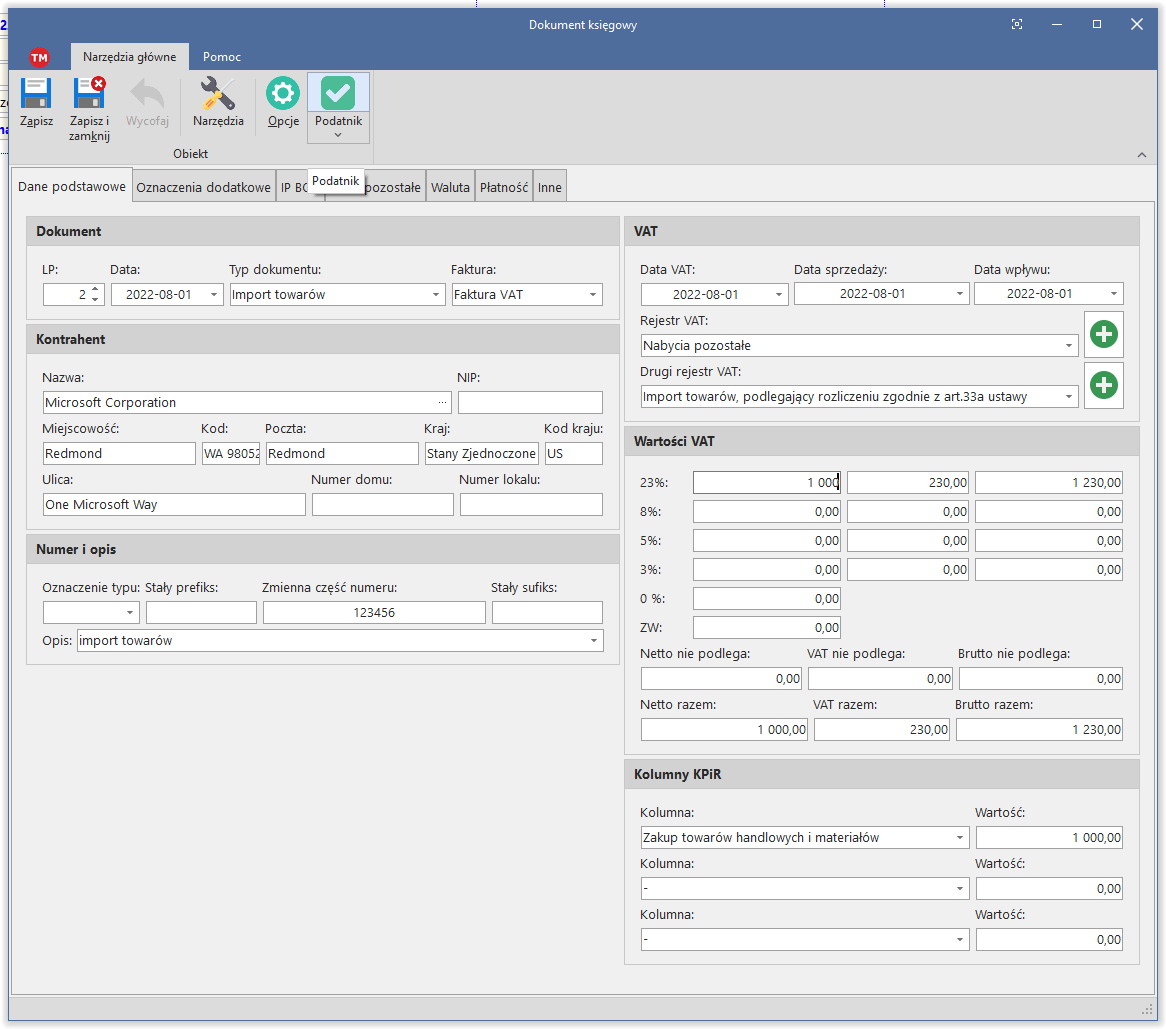
Task: Open the Opcje gear icon
Action: point(283,95)
